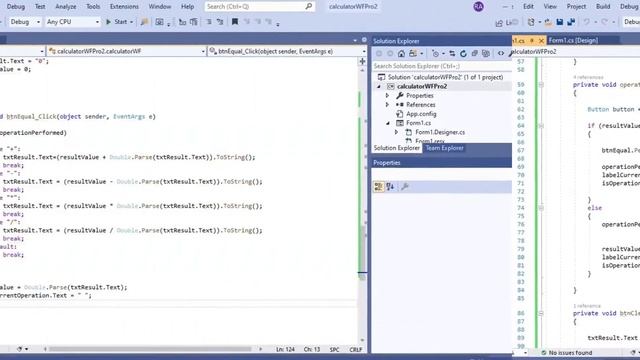Click the Undo arrow icon
The width and height of the screenshot is (640, 360).
[x=587, y=22]
